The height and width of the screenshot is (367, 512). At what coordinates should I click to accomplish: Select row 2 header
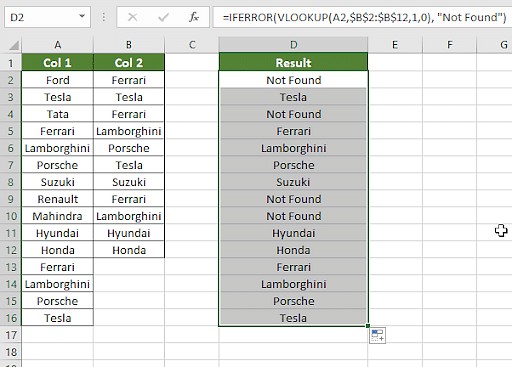click(11, 80)
